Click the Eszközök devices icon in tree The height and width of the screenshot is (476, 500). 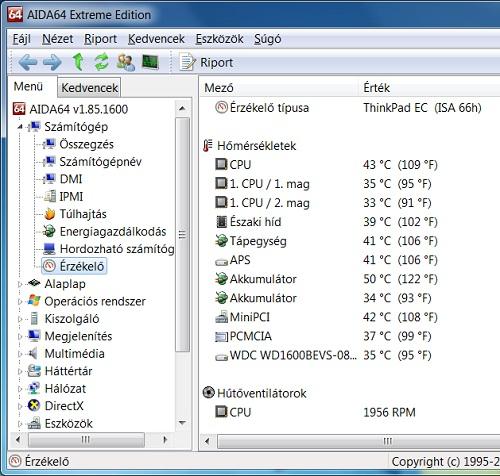pyautogui.click(x=34, y=423)
